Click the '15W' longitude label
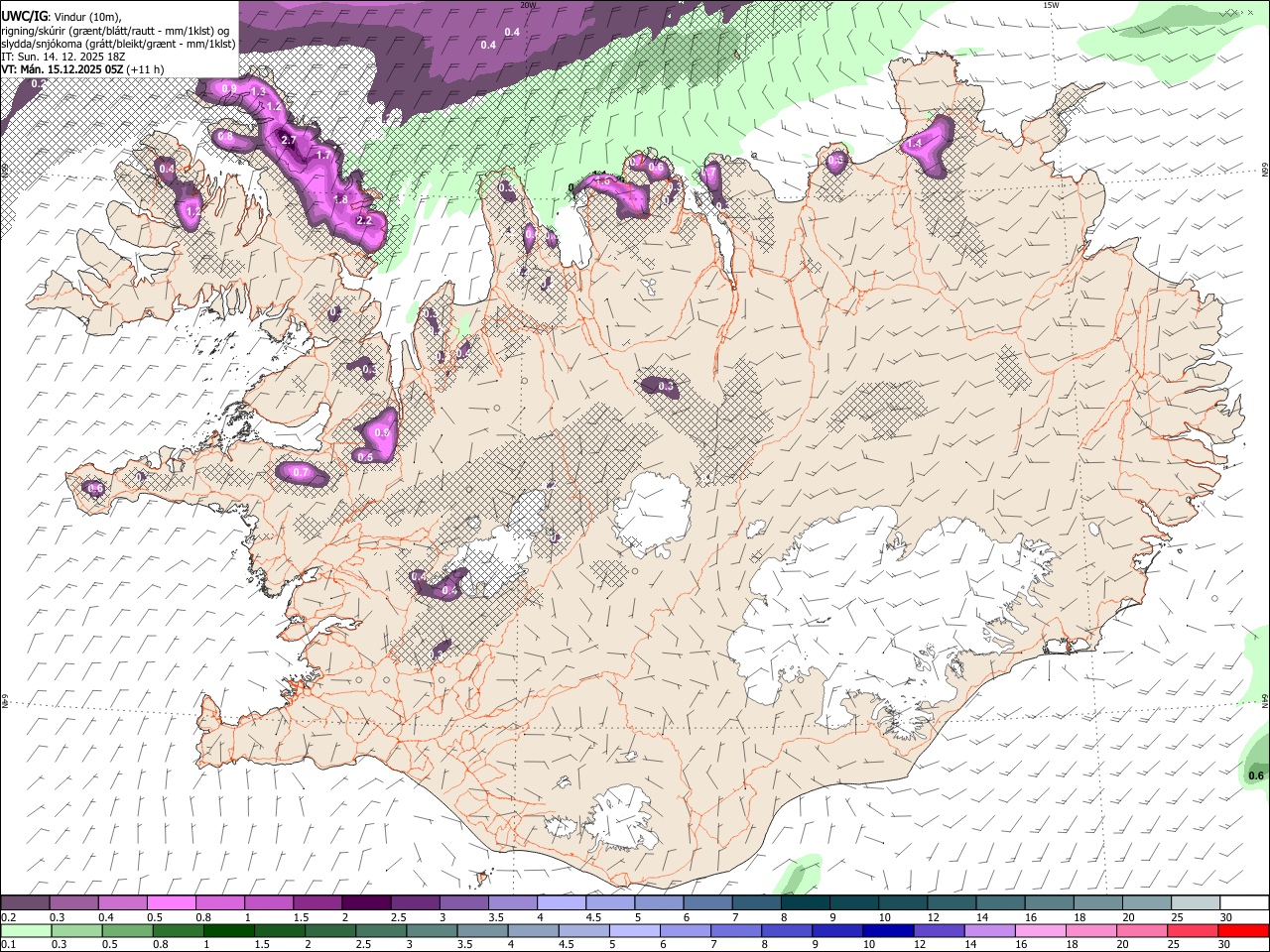The image size is (1270, 952). coord(1051,5)
